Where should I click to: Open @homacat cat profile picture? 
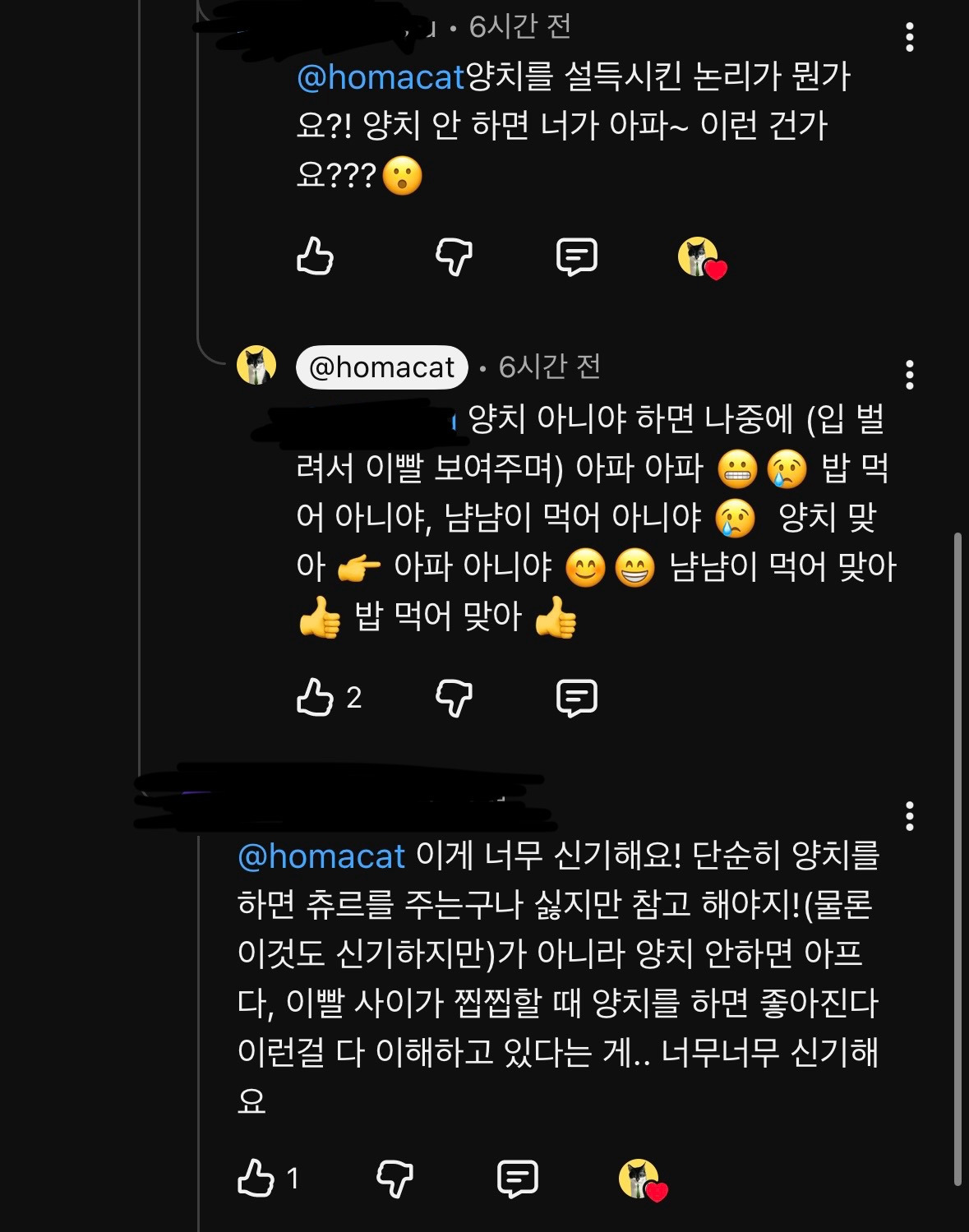pos(256,365)
